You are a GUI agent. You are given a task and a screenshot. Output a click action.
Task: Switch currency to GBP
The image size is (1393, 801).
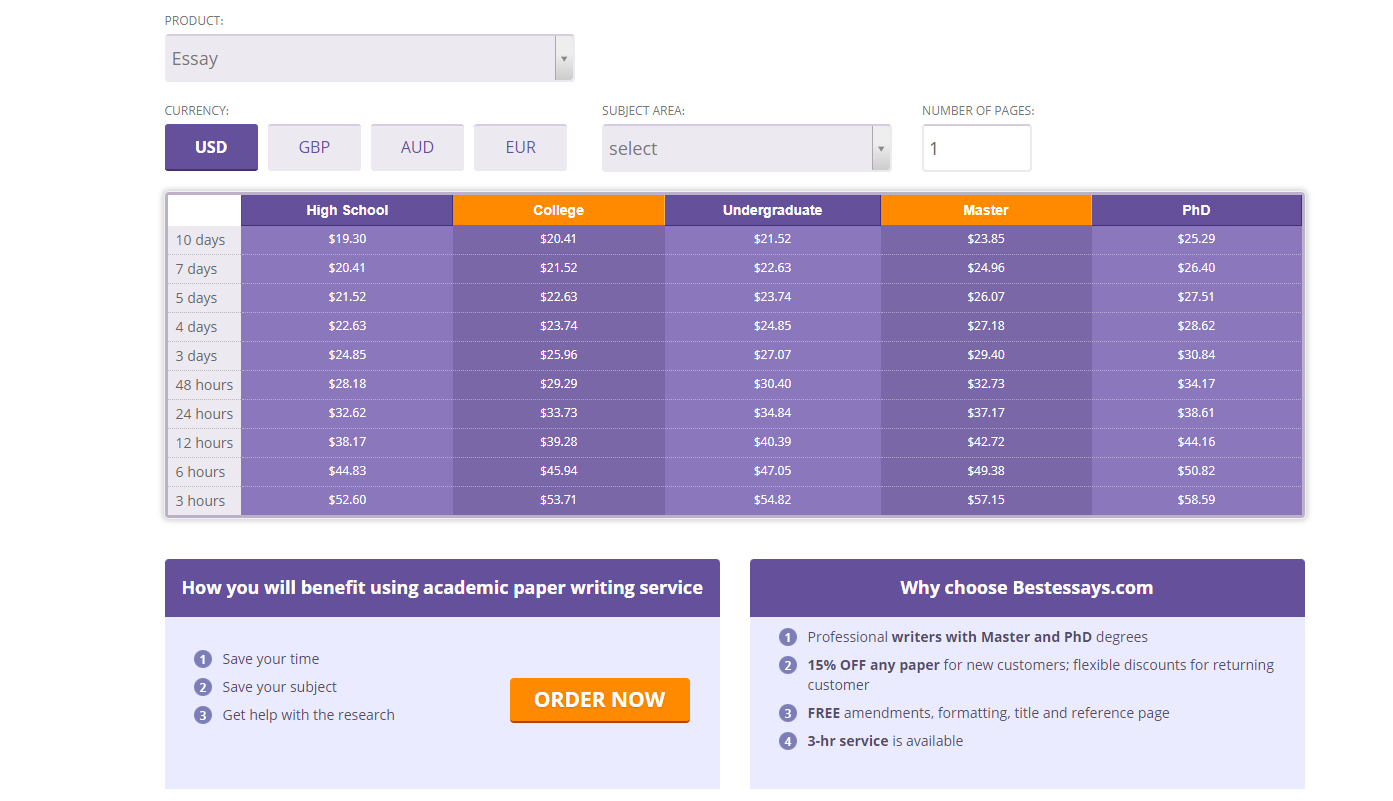(314, 147)
